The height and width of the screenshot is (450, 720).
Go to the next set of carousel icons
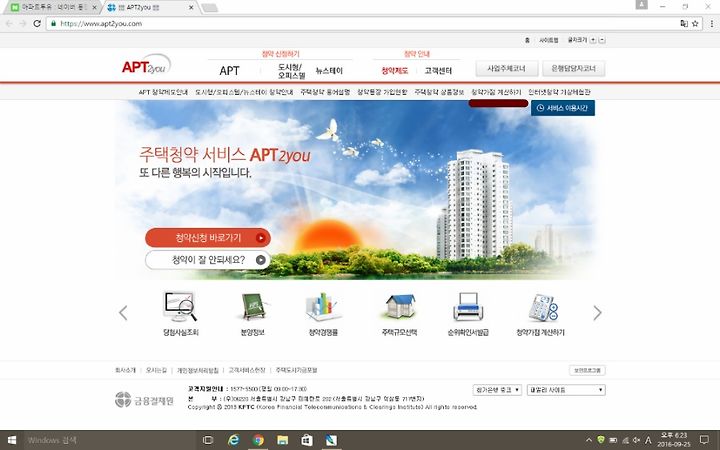click(x=597, y=313)
